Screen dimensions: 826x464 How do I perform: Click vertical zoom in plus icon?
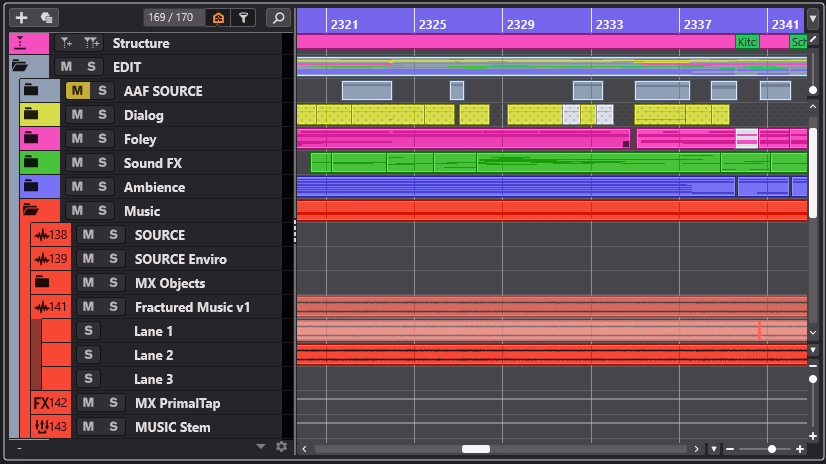tap(813, 436)
